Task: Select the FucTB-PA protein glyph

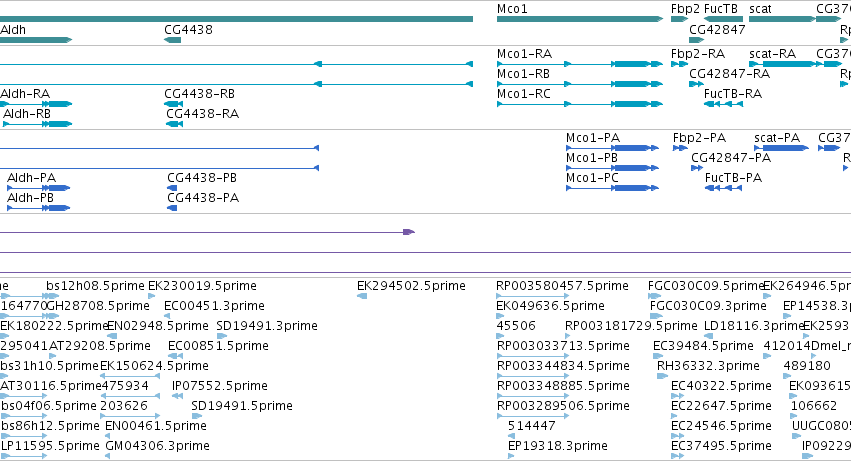Action: pyautogui.click(x=723, y=188)
